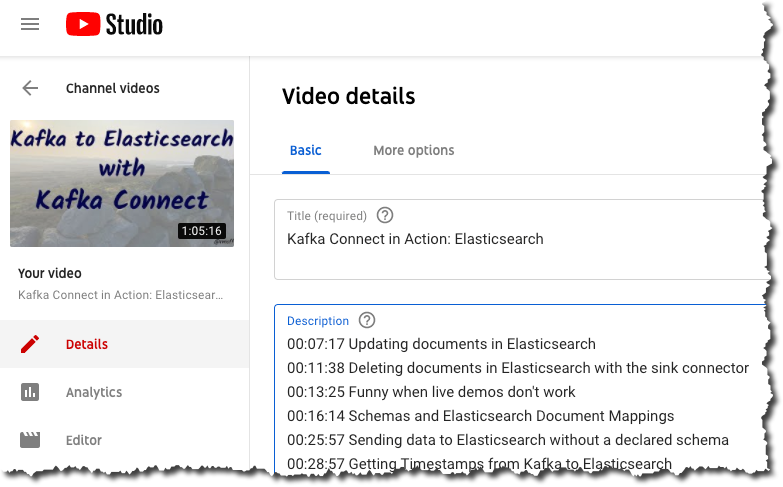Open the hamburger navigation menu

pyautogui.click(x=30, y=24)
